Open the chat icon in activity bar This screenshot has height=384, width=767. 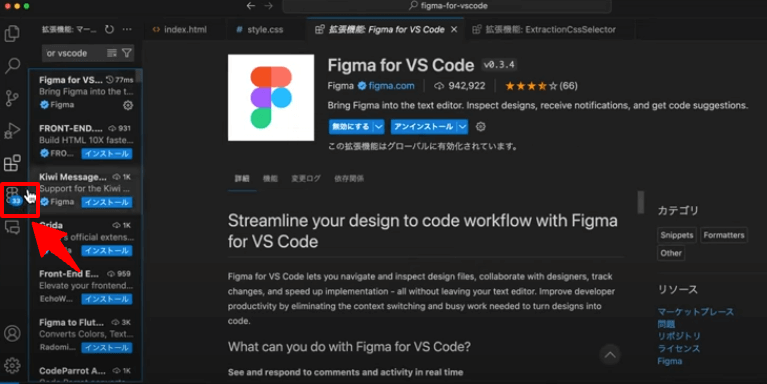pyautogui.click(x=12, y=227)
